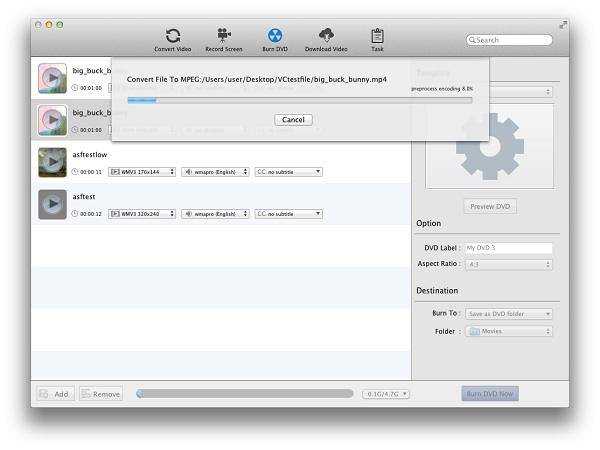Open the 0.1G/4.7G disc size dropdown
Screen dimensions: 600x450
pos(386,394)
